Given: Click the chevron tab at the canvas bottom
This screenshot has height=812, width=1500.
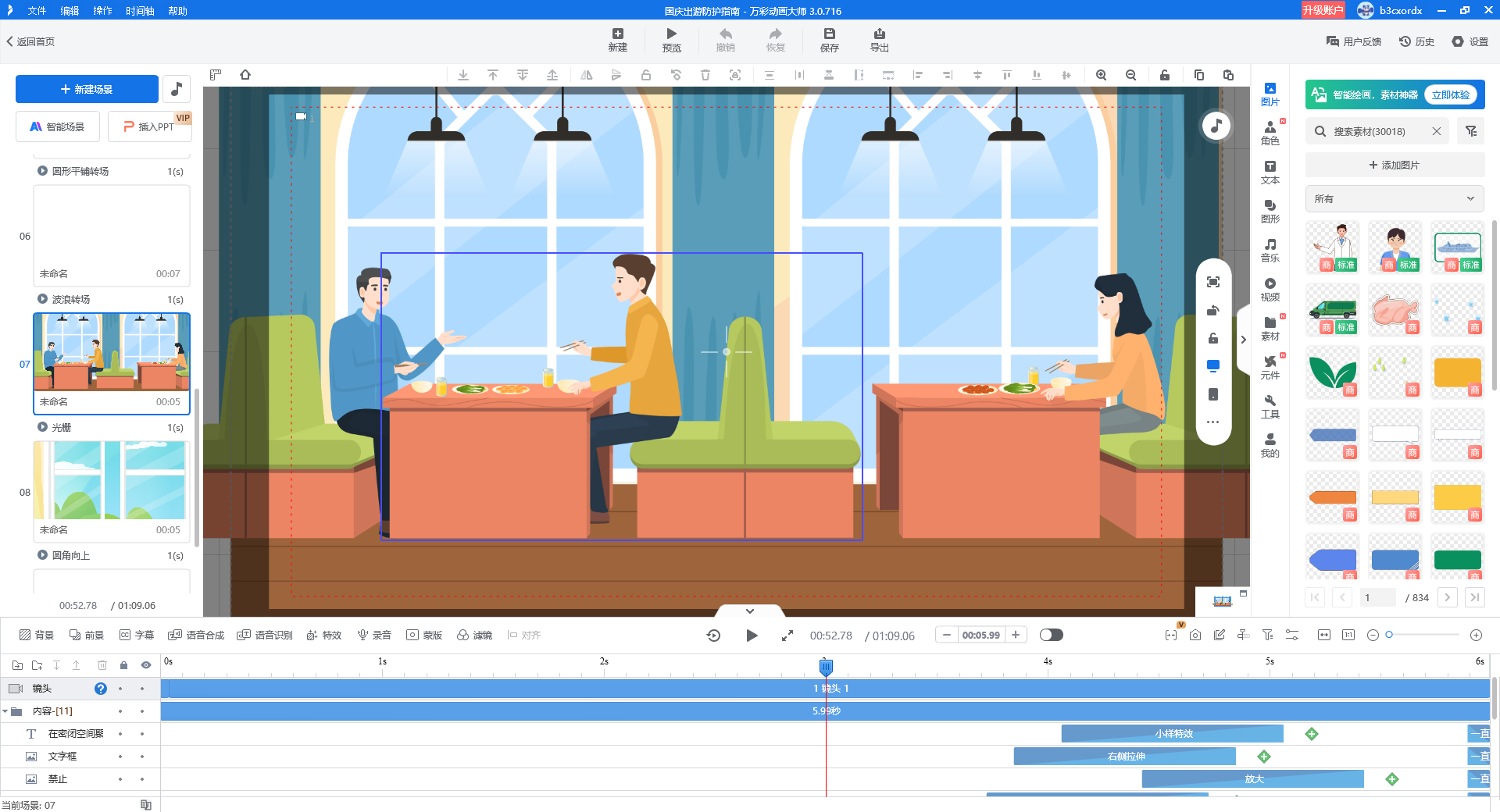Looking at the screenshot, I should (750, 611).
